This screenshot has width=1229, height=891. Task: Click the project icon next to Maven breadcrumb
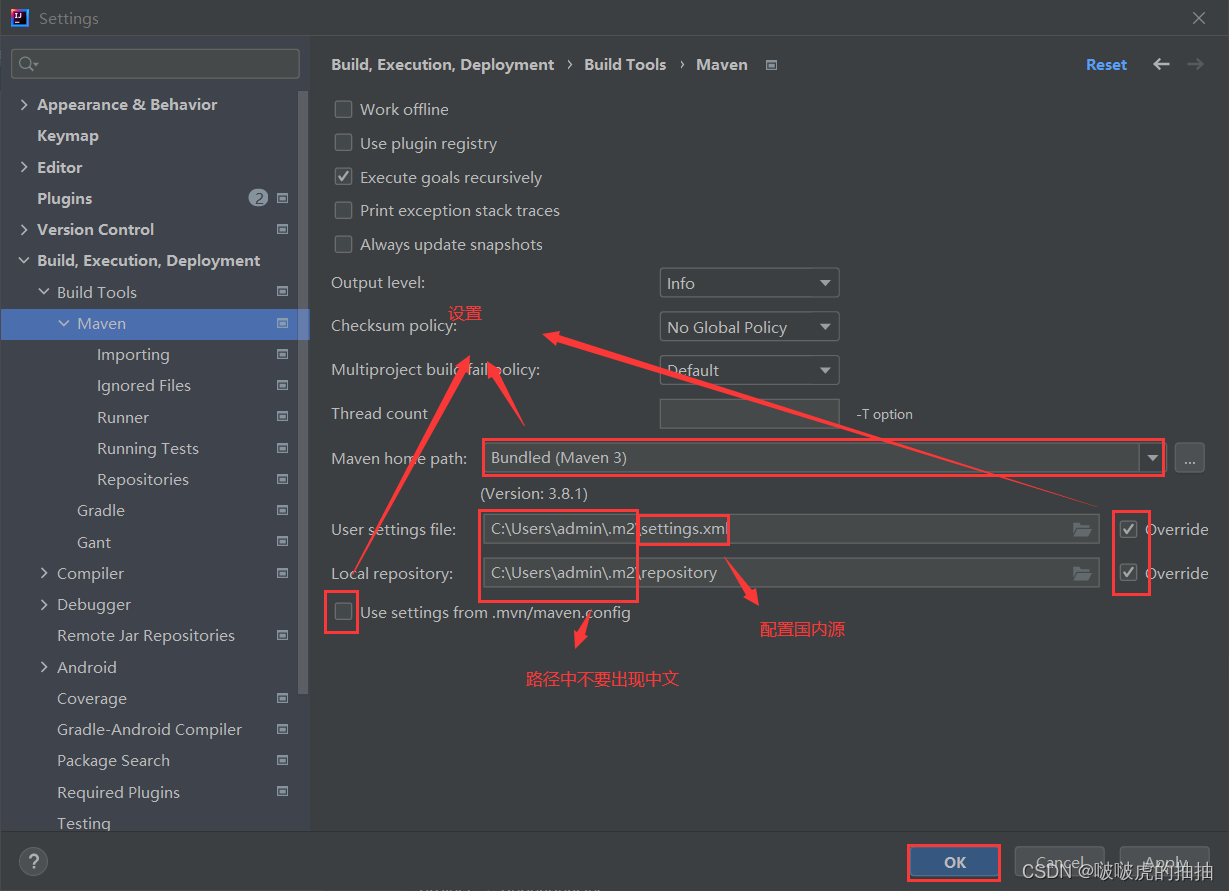pyautogui.click(x=771, y=65)
